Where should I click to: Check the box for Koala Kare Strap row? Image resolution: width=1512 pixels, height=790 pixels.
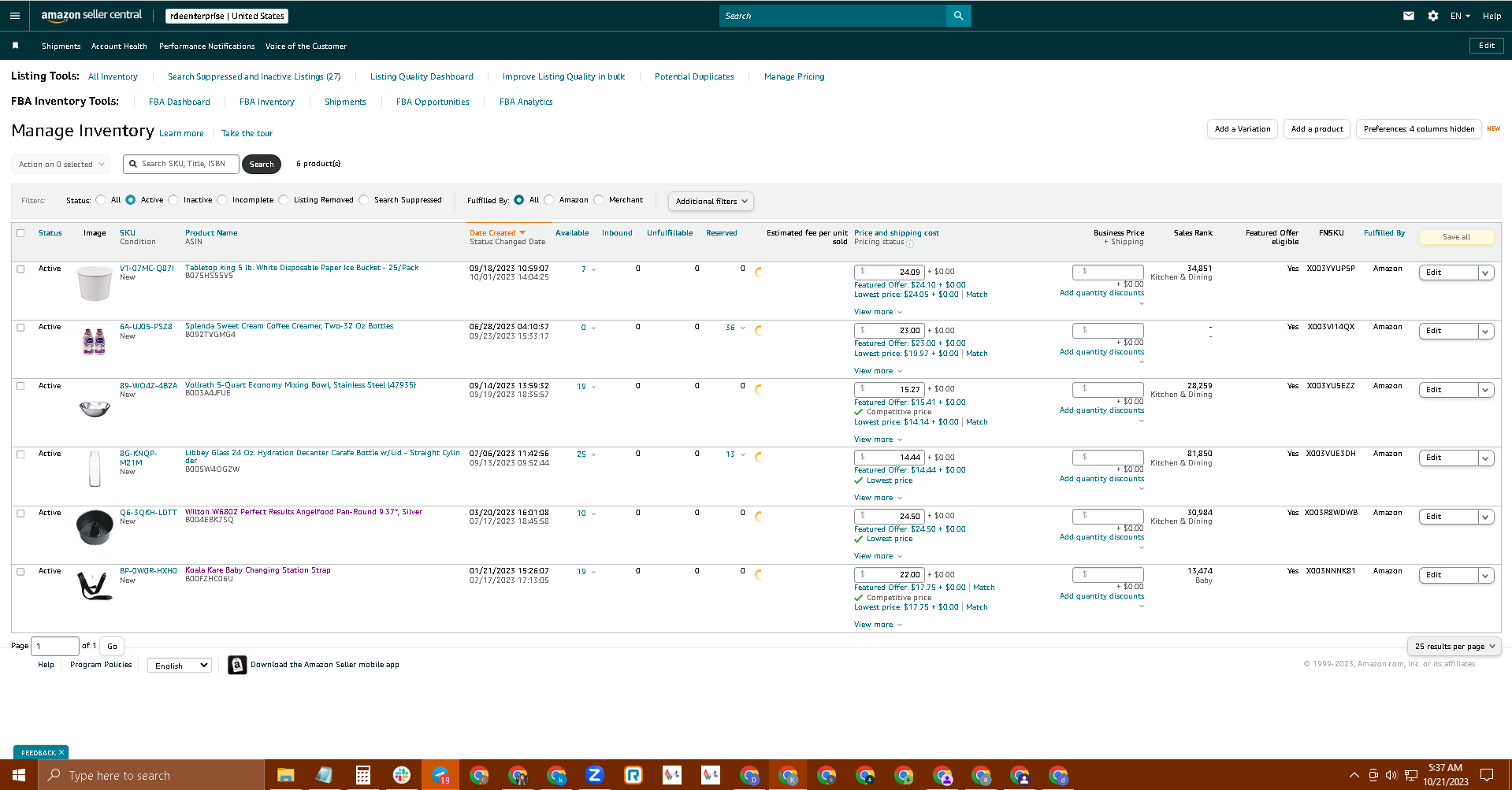tap(20, 571)
